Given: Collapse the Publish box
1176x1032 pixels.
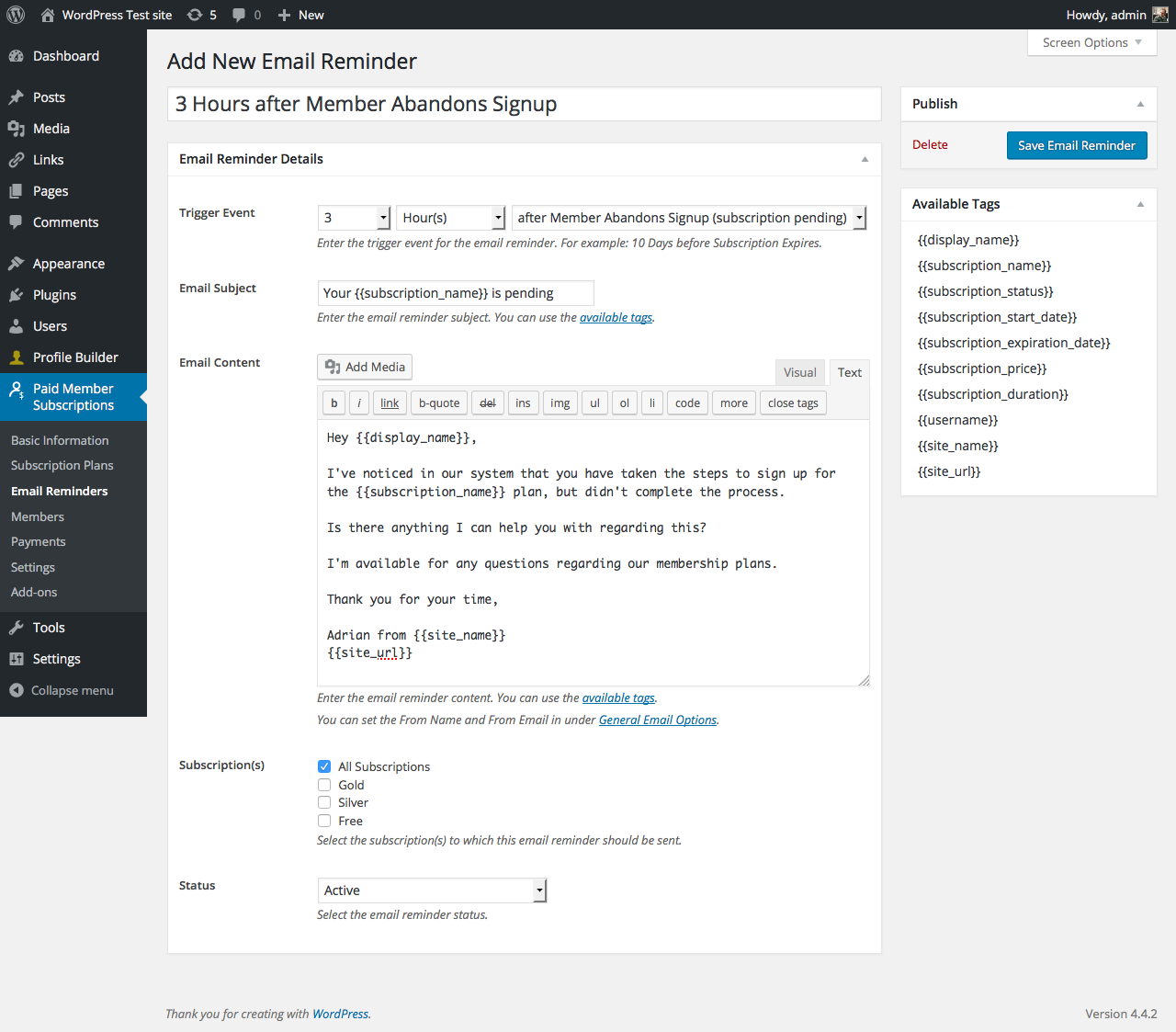Looking at the screenshot, I should point(1140,104).
